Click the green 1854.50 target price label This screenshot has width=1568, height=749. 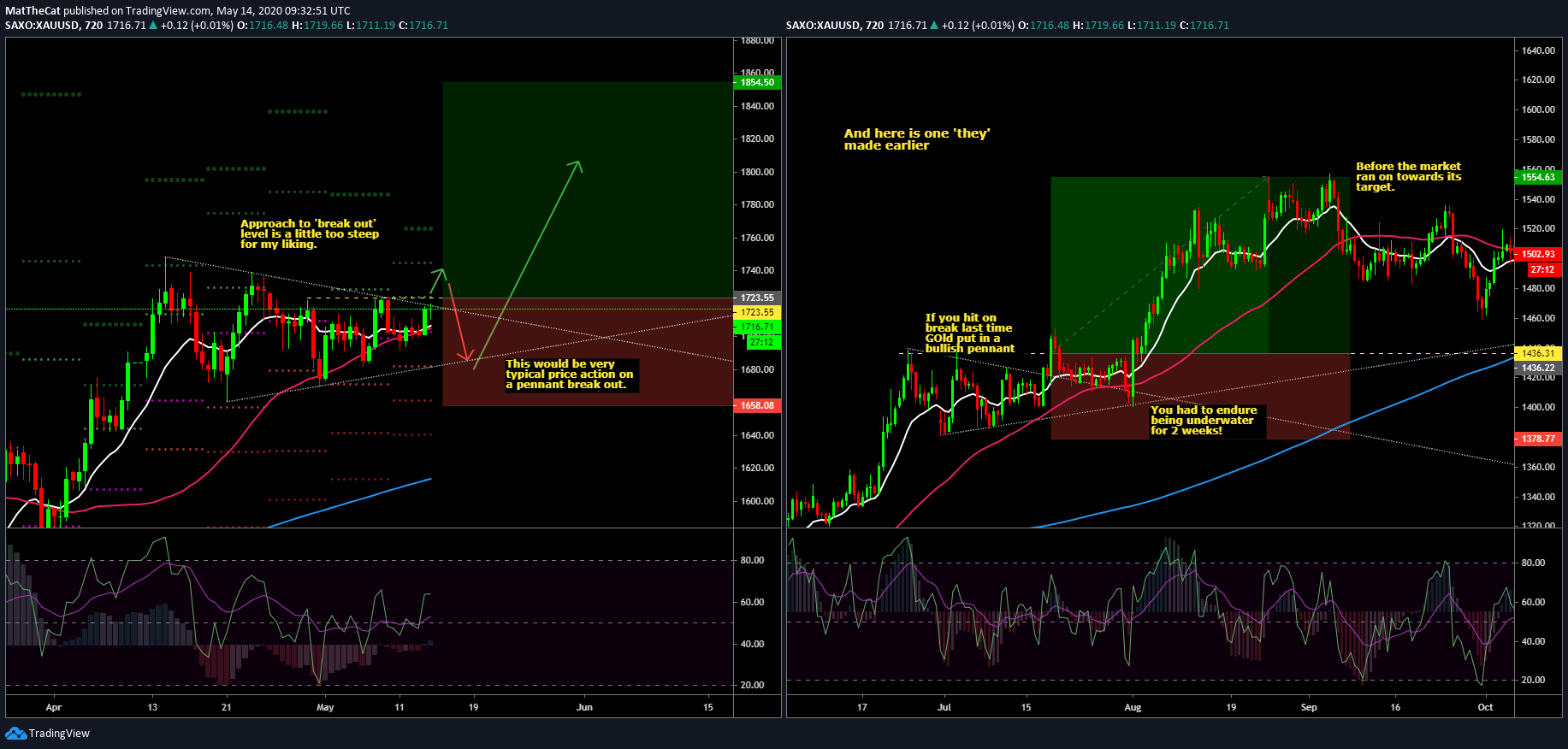[757, 82]
